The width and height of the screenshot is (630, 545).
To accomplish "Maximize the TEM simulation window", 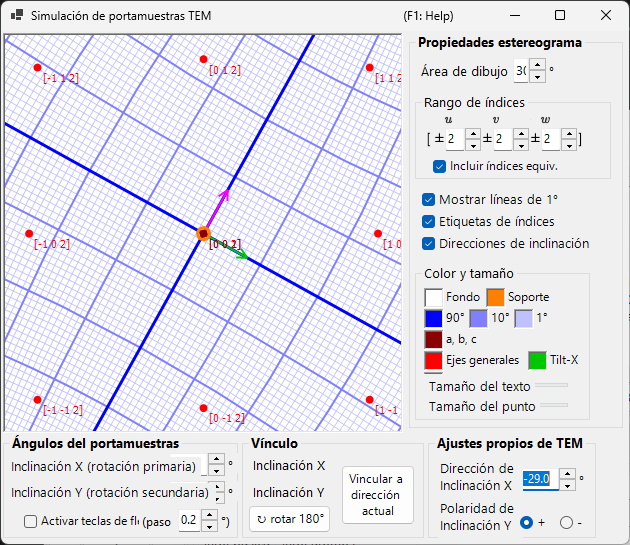I will [560, 16].
